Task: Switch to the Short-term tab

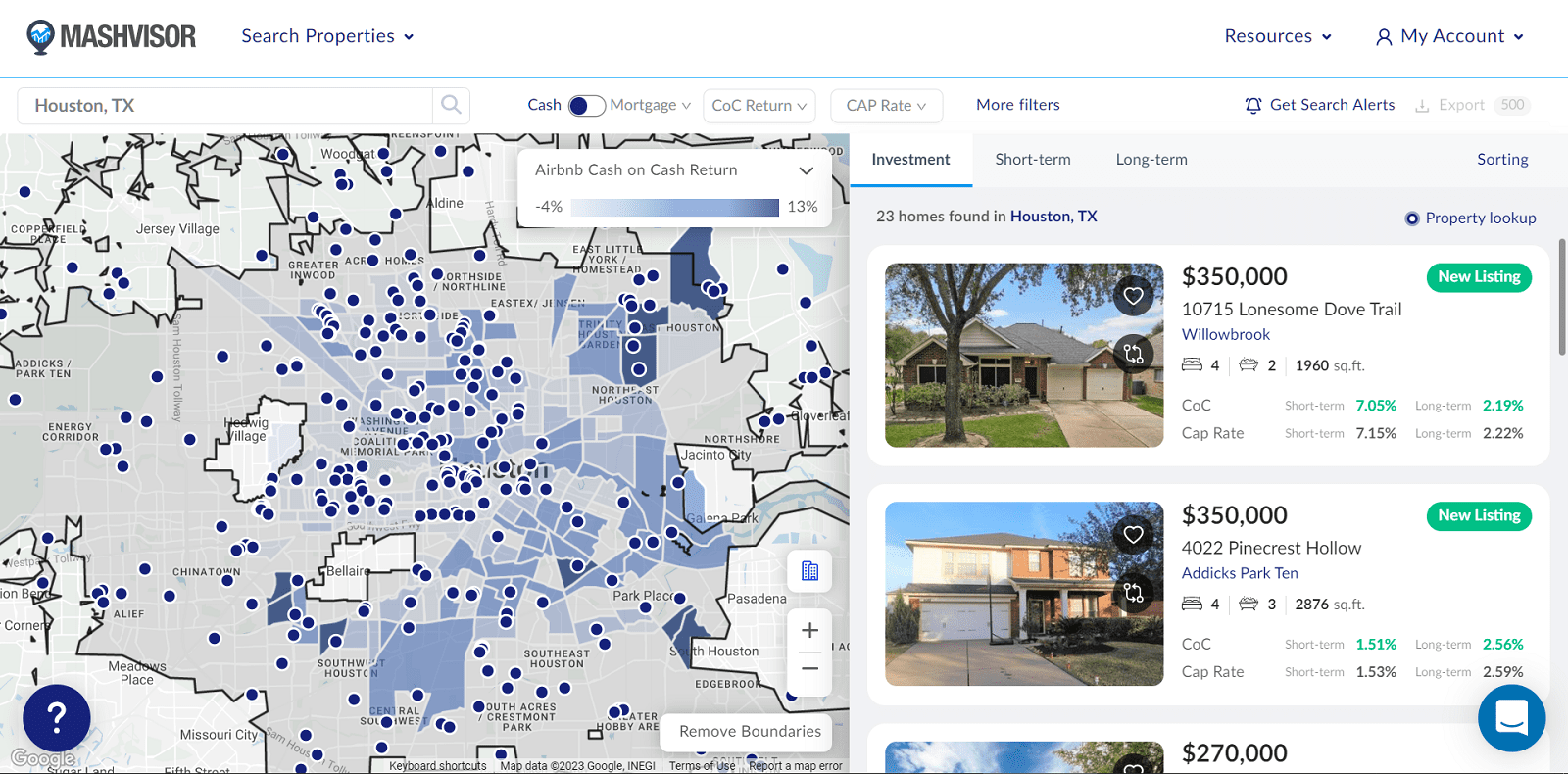Action: point(1033,159)
